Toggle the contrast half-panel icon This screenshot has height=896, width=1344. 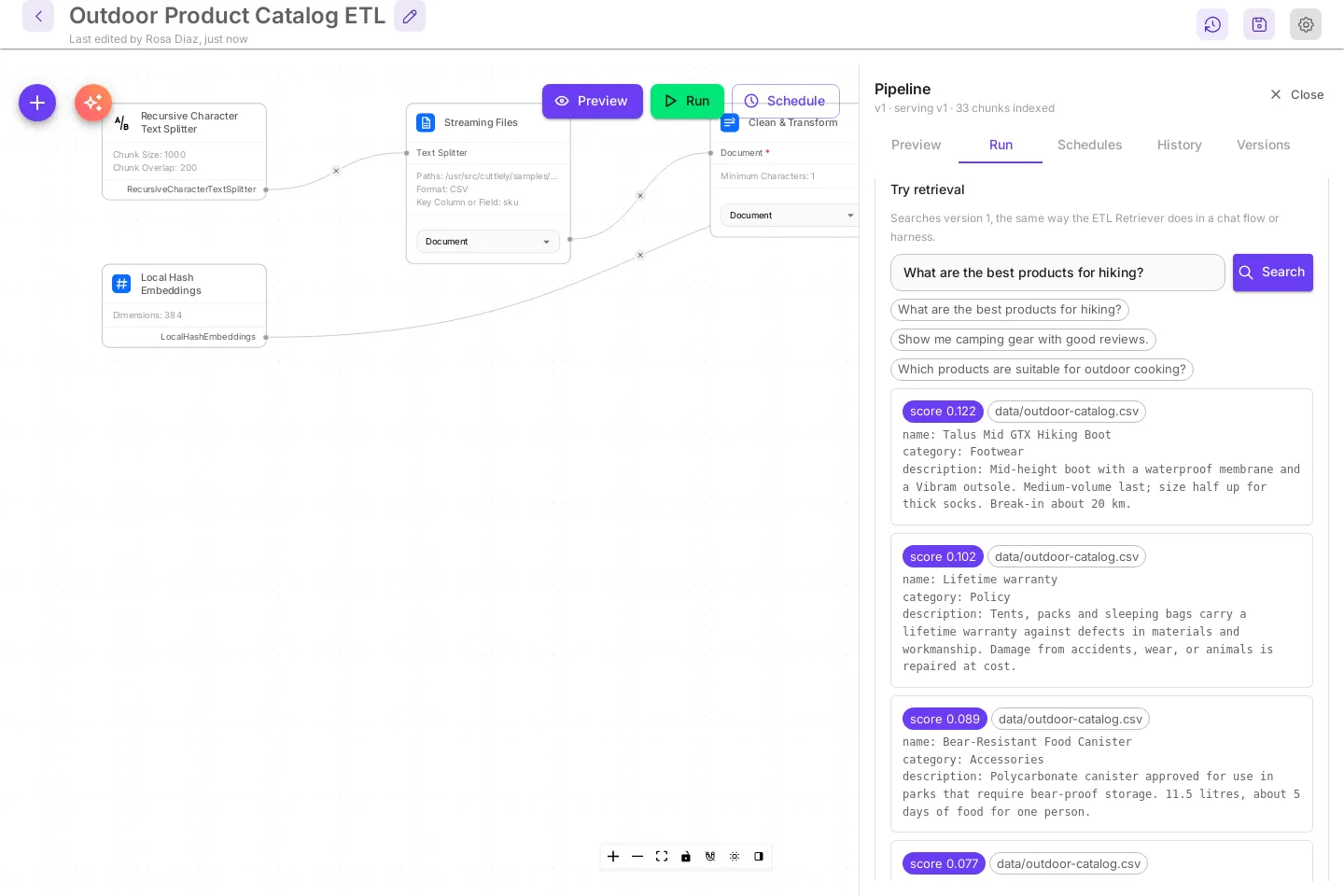click(x=759, y=857)
